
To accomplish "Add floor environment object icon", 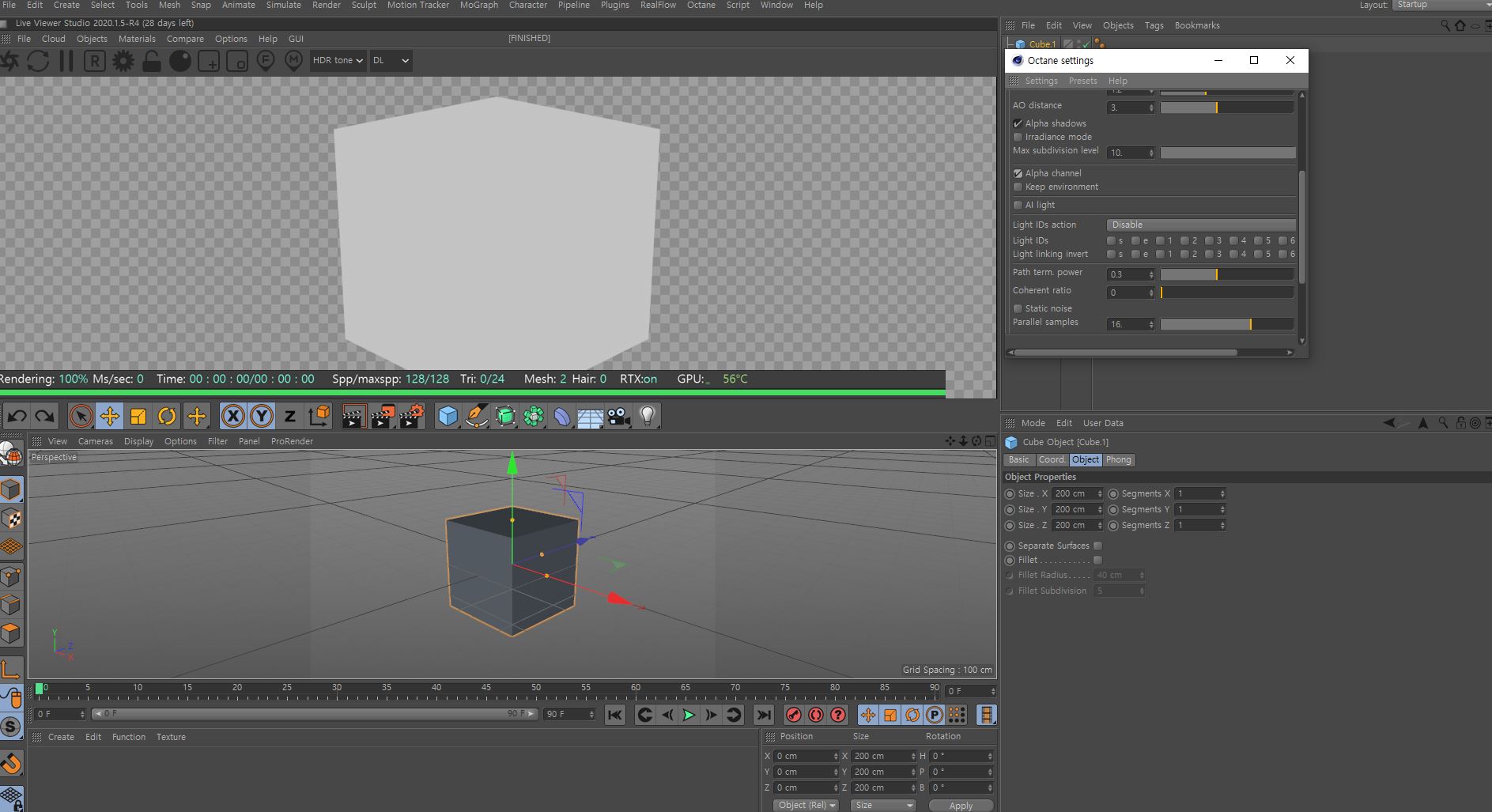I will 591,416.
